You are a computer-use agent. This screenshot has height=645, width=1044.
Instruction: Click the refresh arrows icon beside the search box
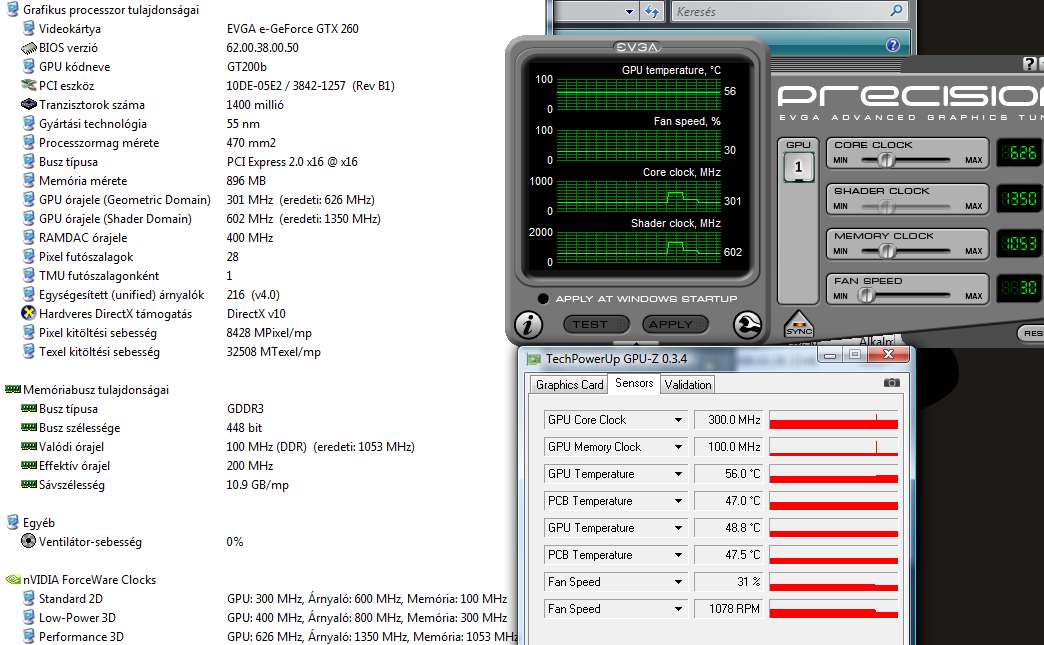(x=651, y=11)
